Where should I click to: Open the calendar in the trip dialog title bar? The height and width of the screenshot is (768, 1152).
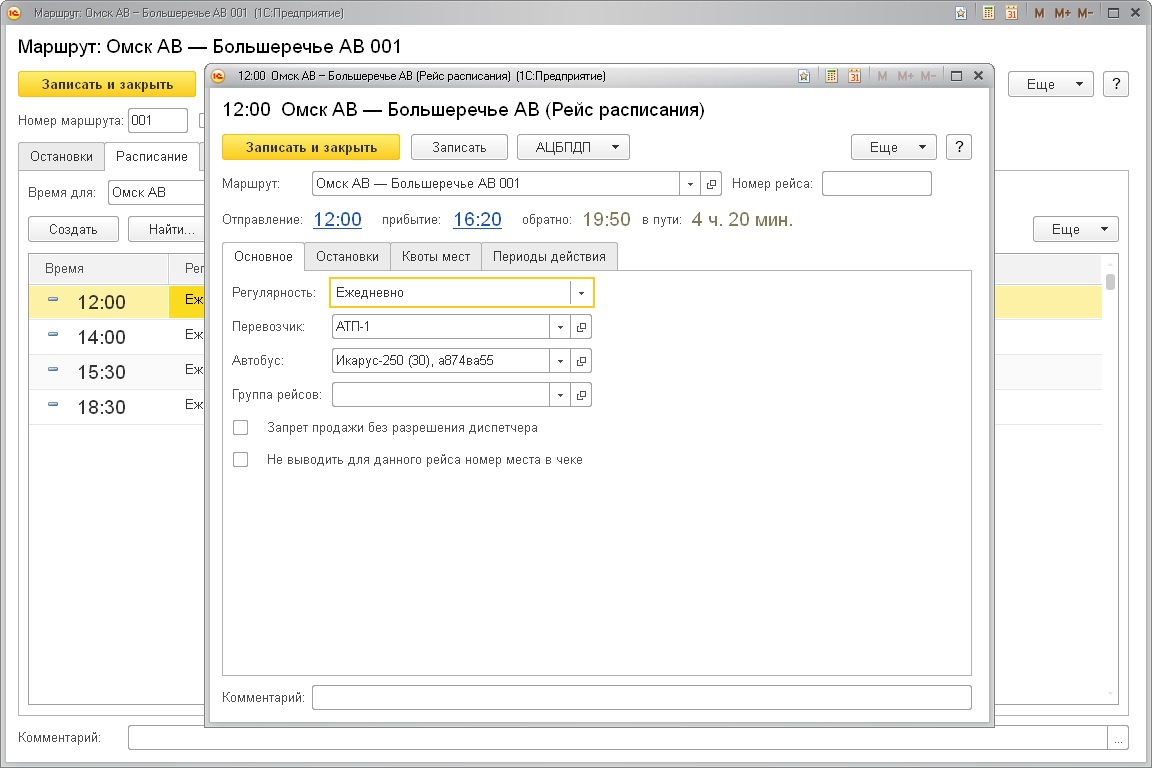(x=854, y=76)
